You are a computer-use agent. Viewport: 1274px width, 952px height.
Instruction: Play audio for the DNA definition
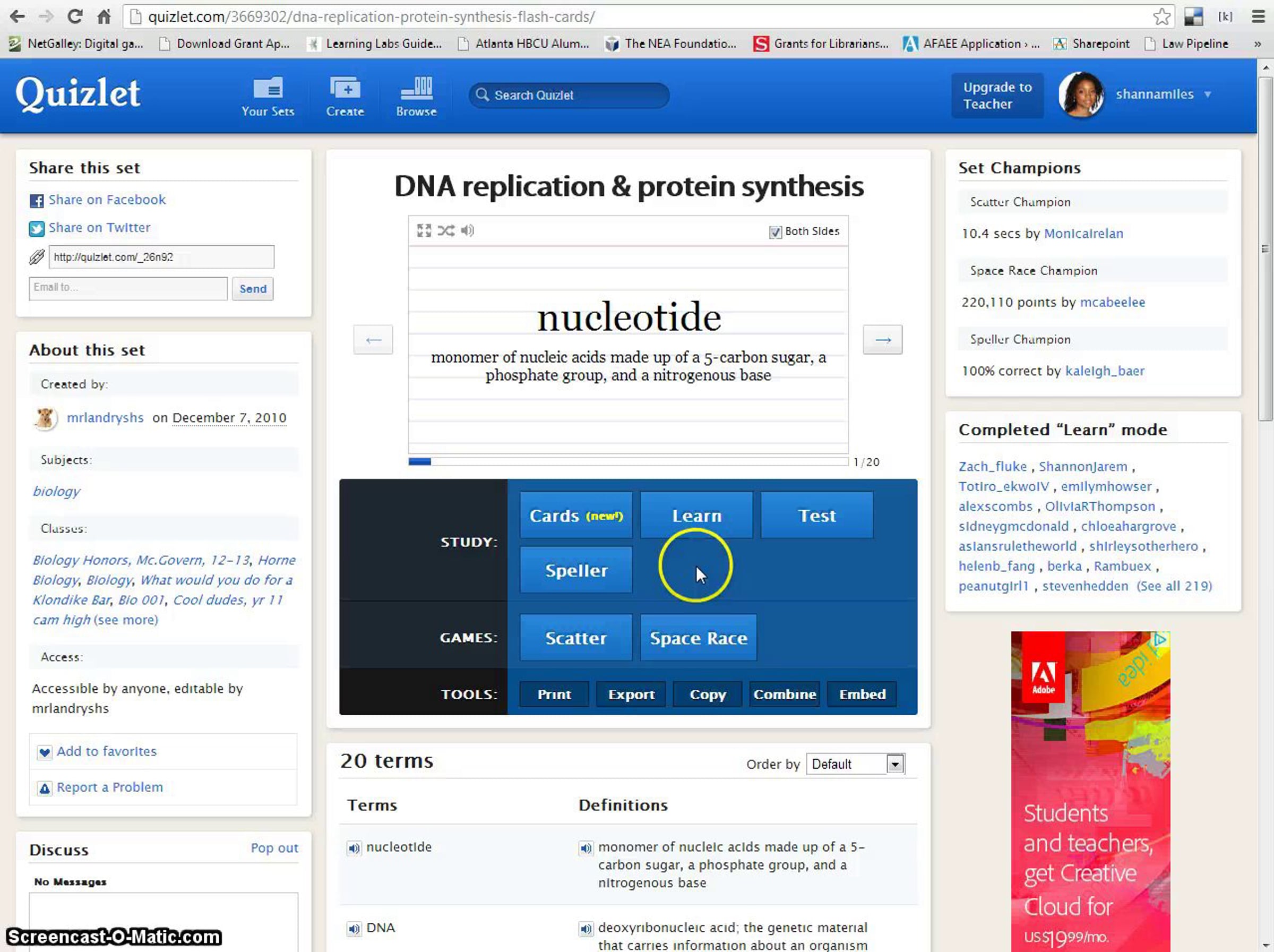[x=585, y=929]
